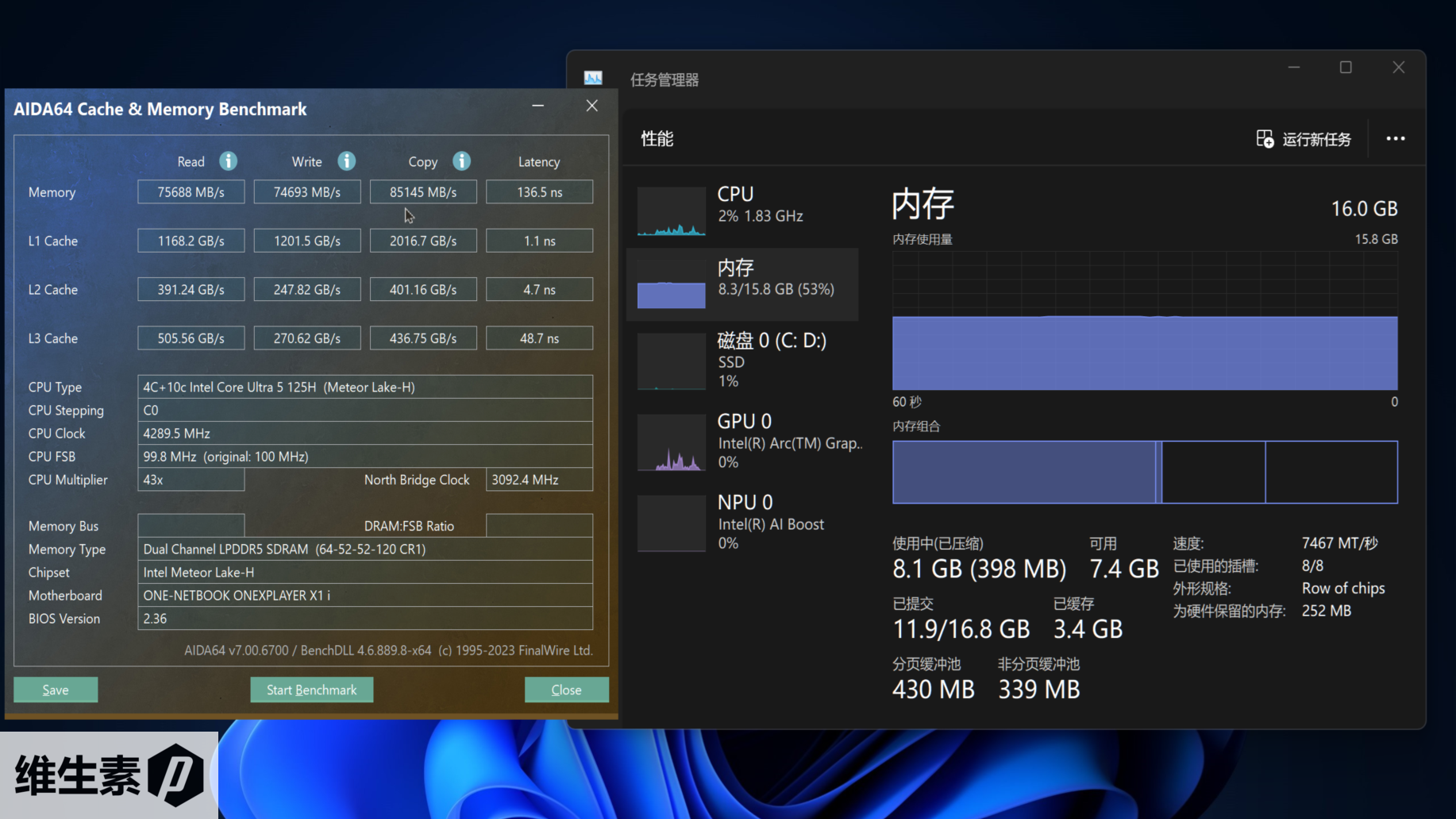Maximize the Task Manager window
The height and width of the screenshot is (819, 1456).
point(1346,68)
